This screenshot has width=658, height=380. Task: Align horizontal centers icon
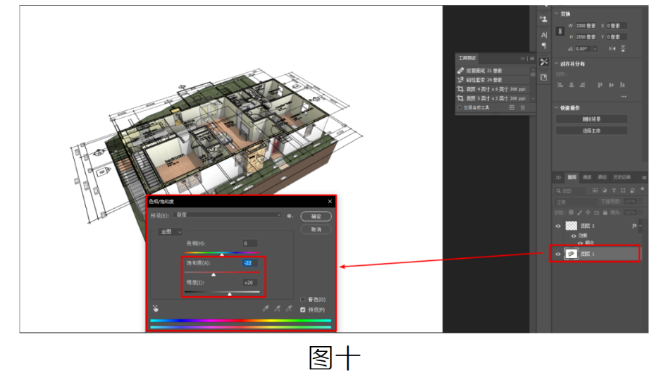571,85
